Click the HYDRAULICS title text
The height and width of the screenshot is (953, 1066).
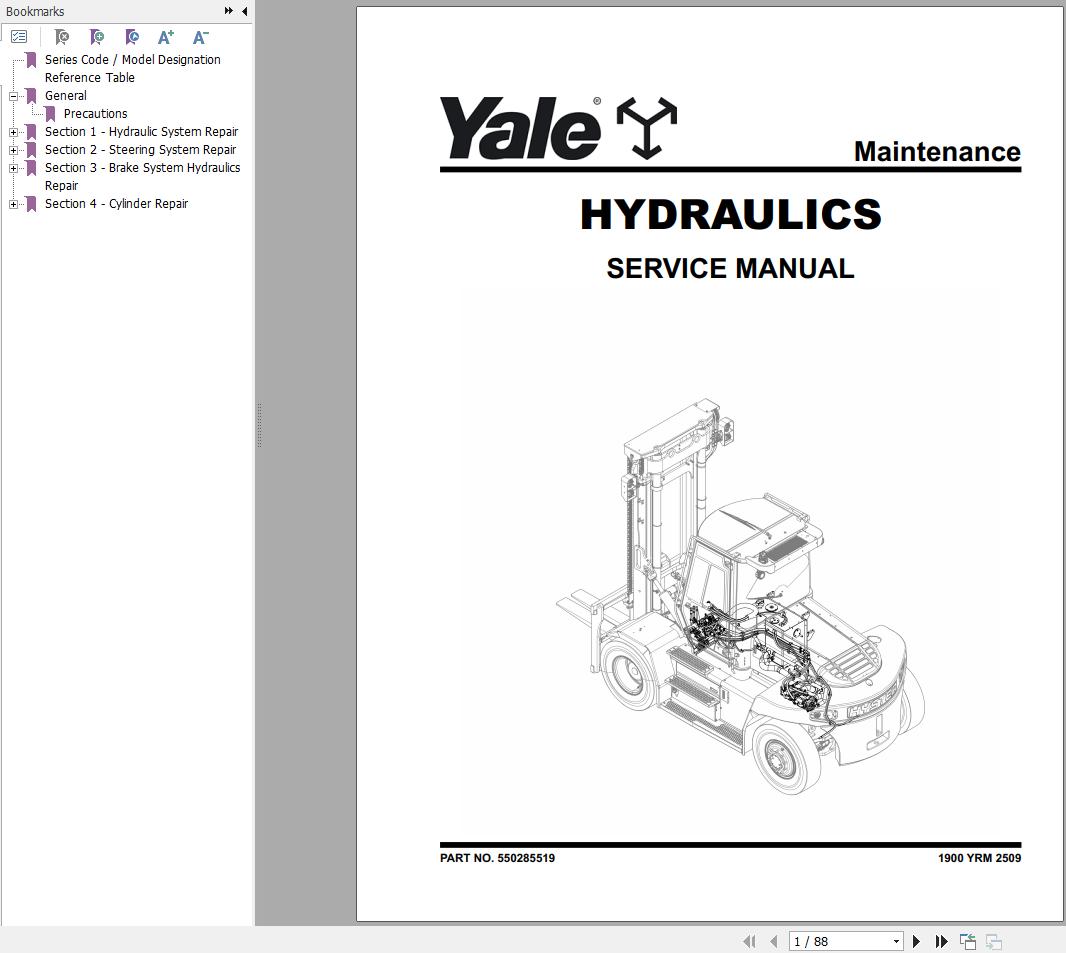tap(731, 214)
